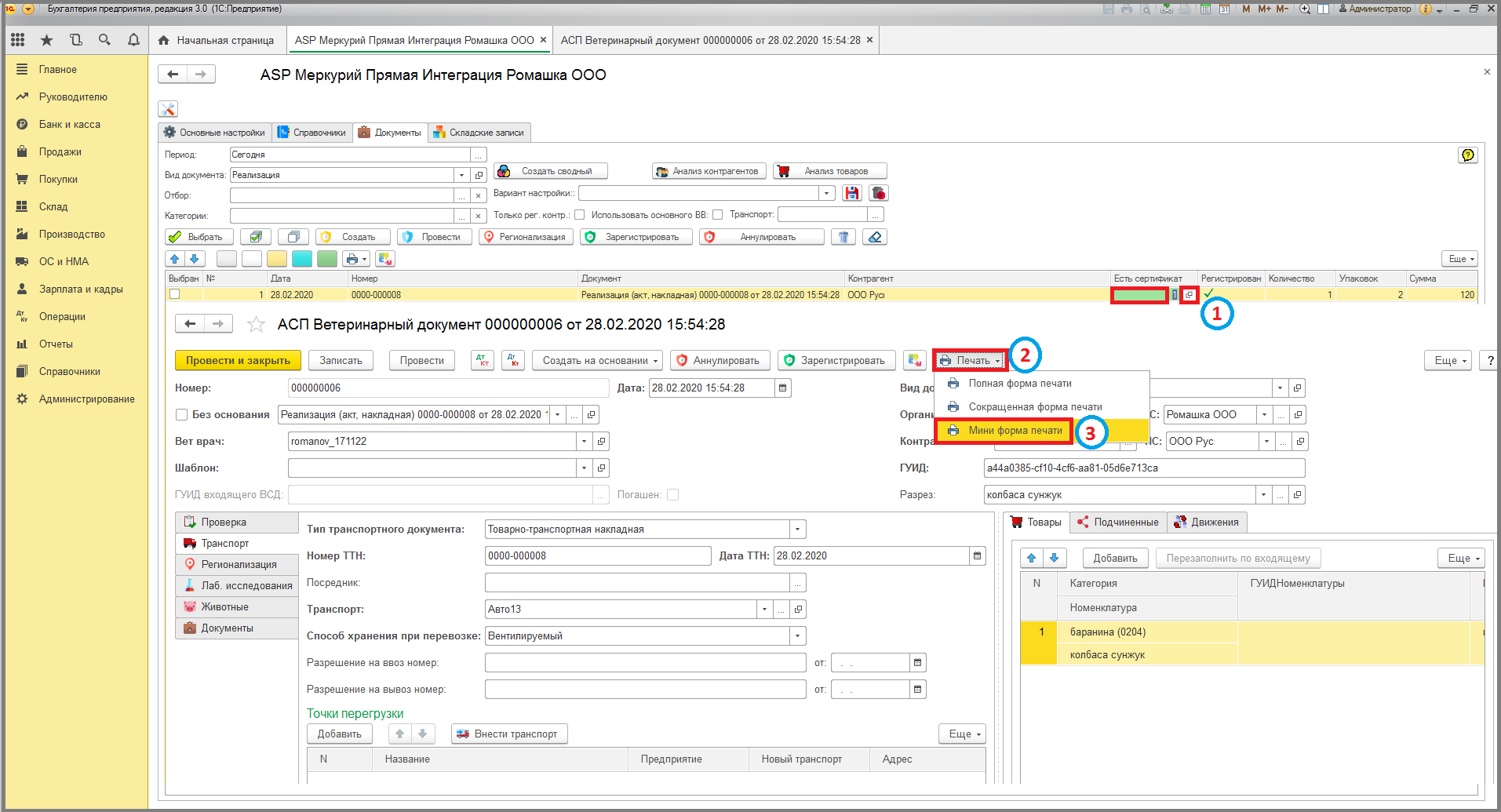Switch to the Справочники tab
1501x812 pixels.
[311, 133]
